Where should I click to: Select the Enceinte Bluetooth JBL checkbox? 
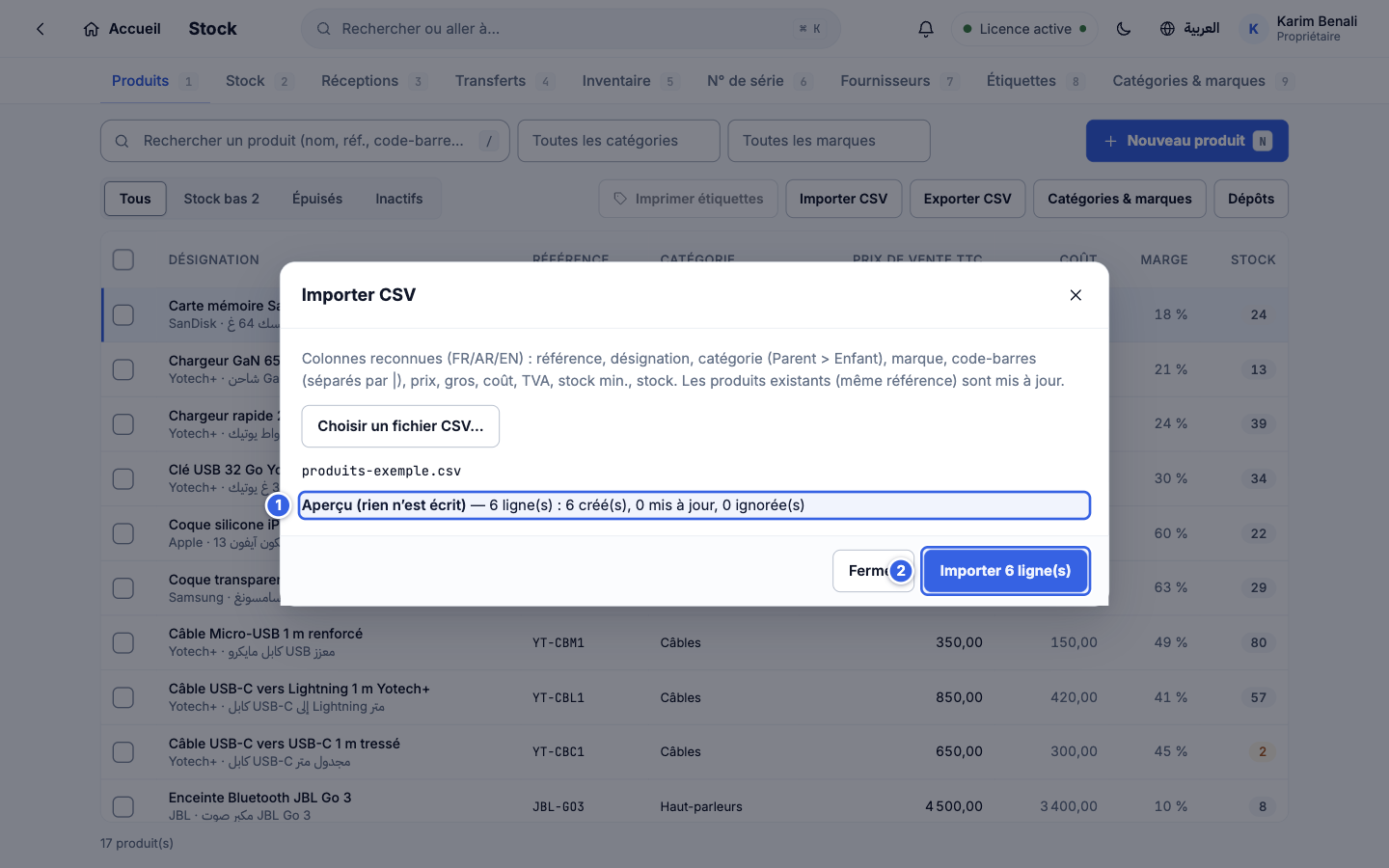[x=123, y=806]
